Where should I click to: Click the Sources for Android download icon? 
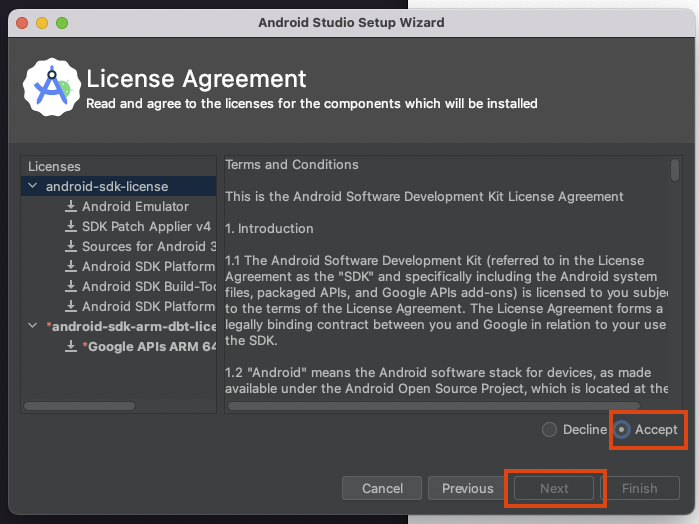[70, 246]
